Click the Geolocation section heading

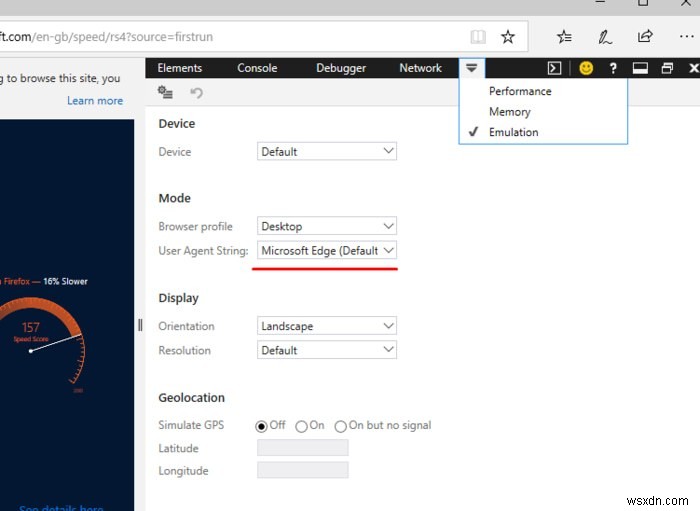click(192, 398)
